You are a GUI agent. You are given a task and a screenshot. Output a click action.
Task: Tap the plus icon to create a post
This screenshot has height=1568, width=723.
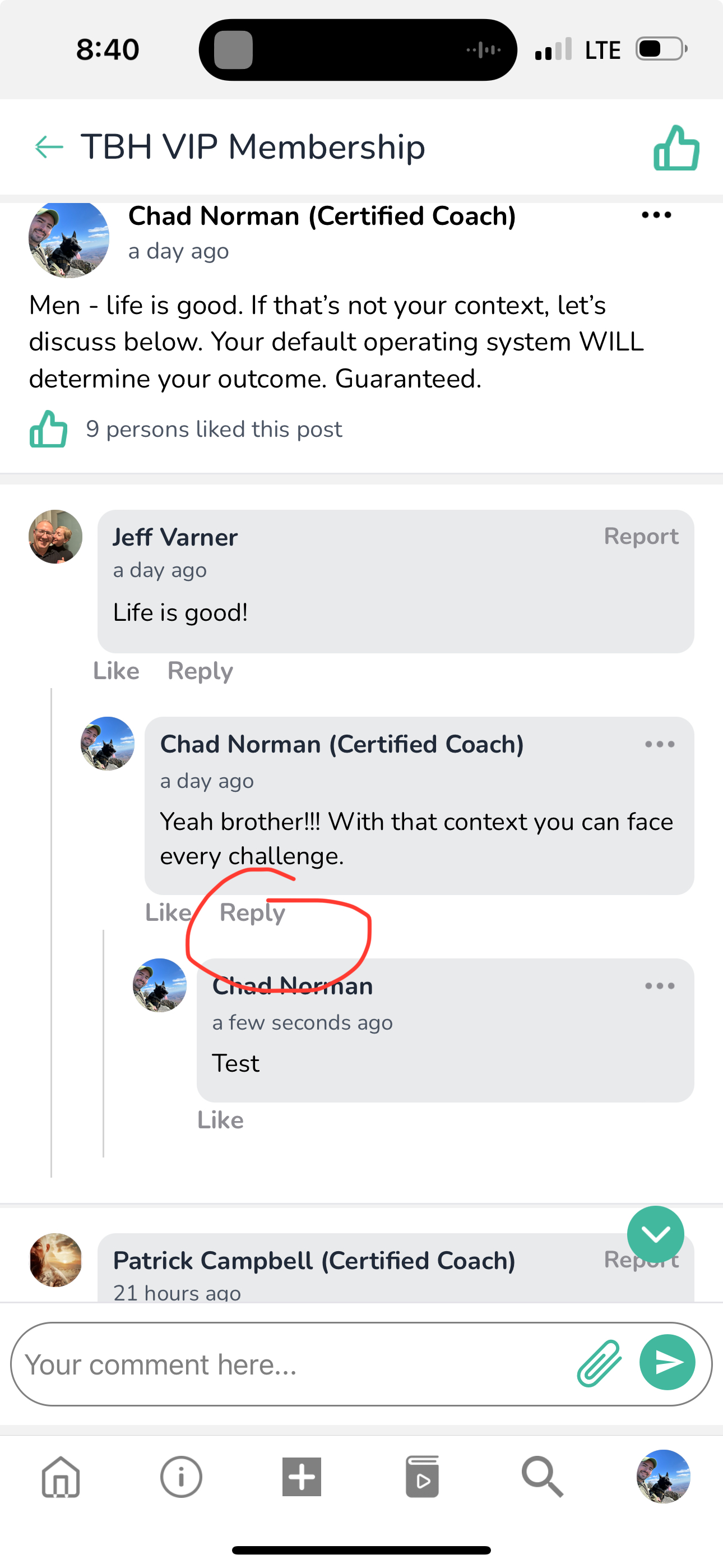302,1477
